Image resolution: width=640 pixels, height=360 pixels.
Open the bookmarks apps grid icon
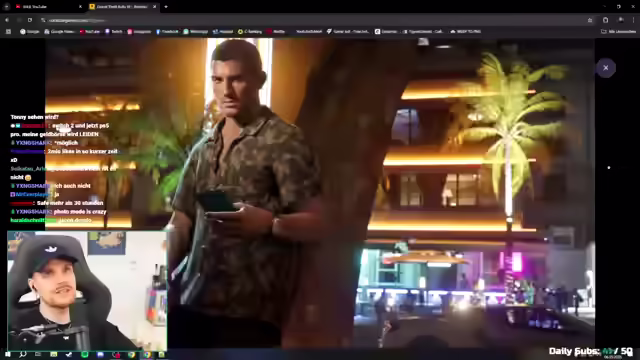tap(8, 31)
